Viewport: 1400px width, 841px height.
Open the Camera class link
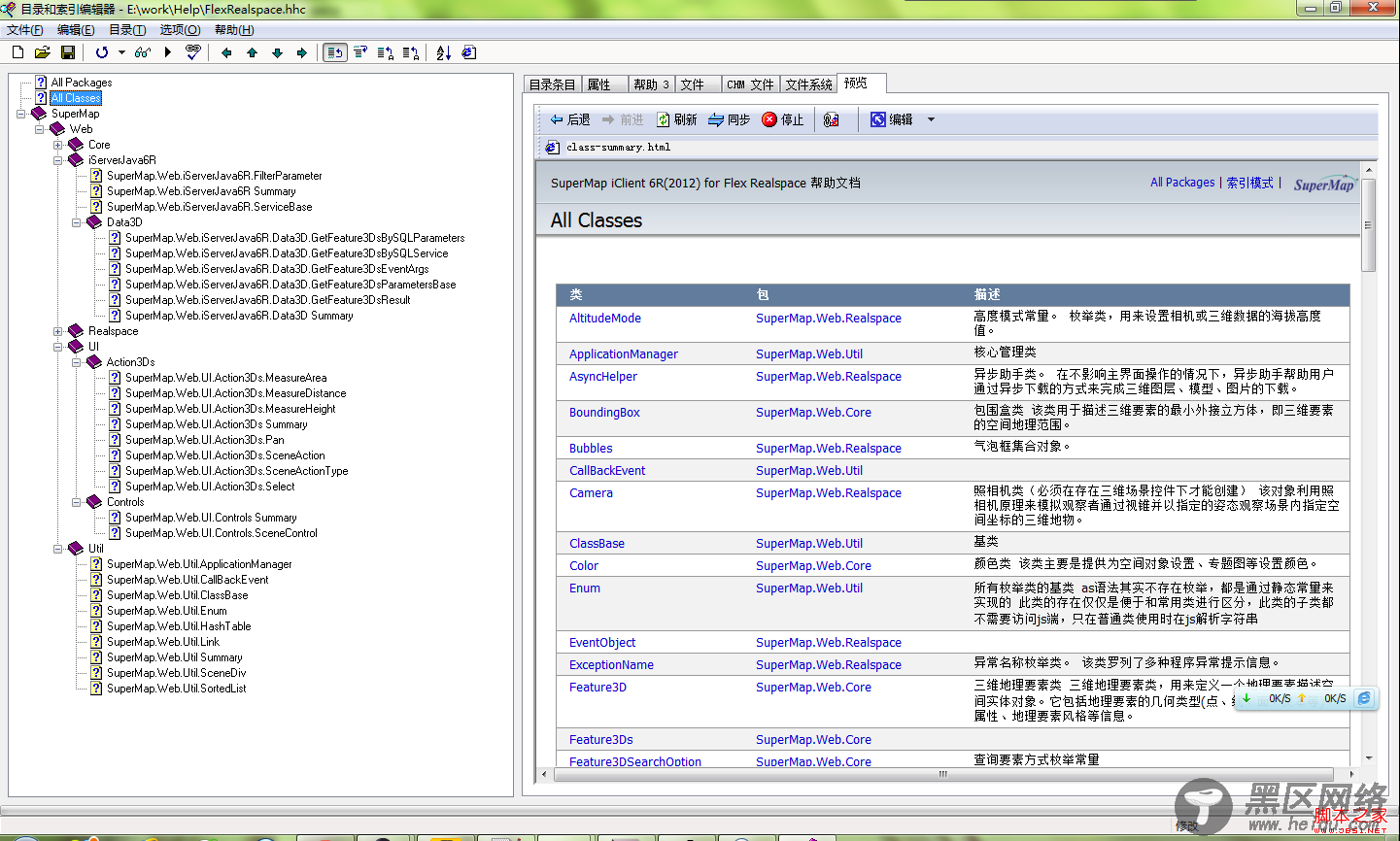(591, 493)
